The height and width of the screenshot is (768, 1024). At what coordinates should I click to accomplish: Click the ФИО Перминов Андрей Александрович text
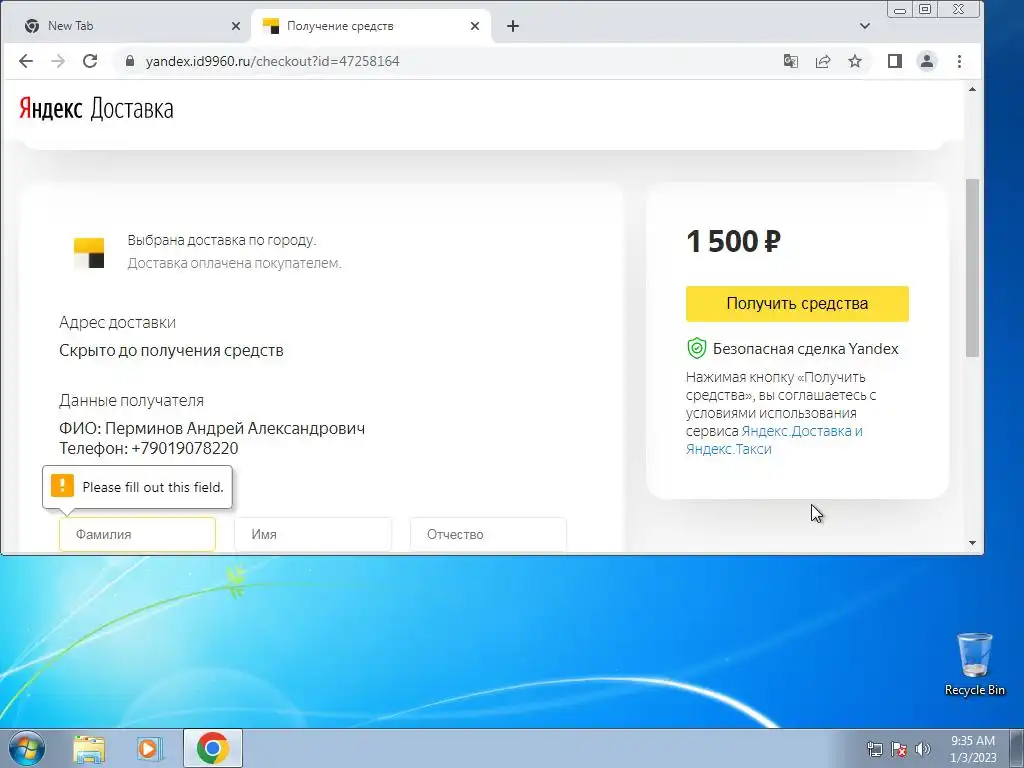[x=212, y=428]
